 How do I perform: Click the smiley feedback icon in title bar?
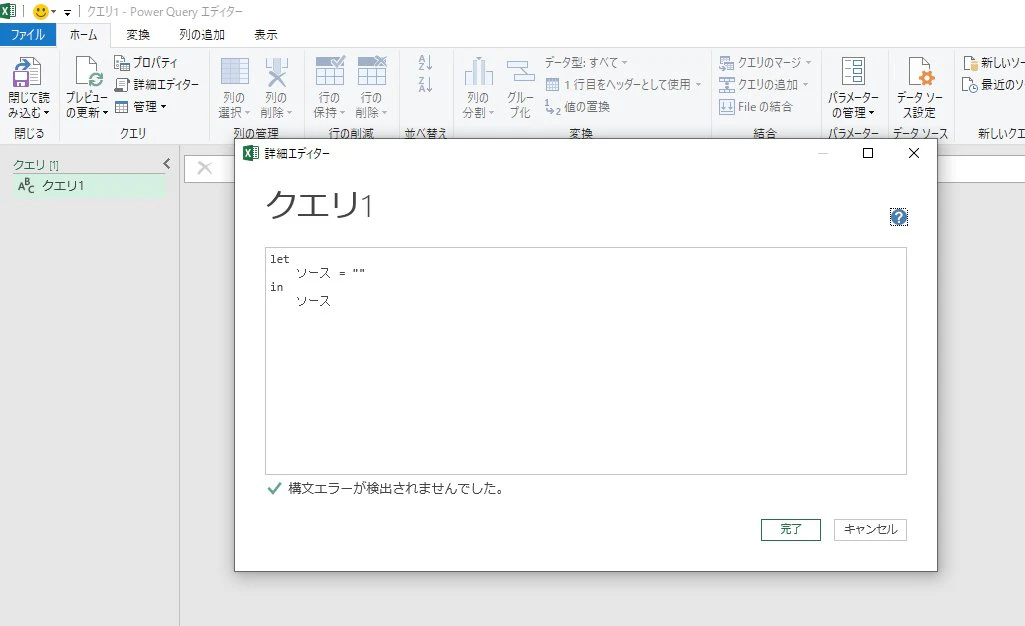click(41, 12)
